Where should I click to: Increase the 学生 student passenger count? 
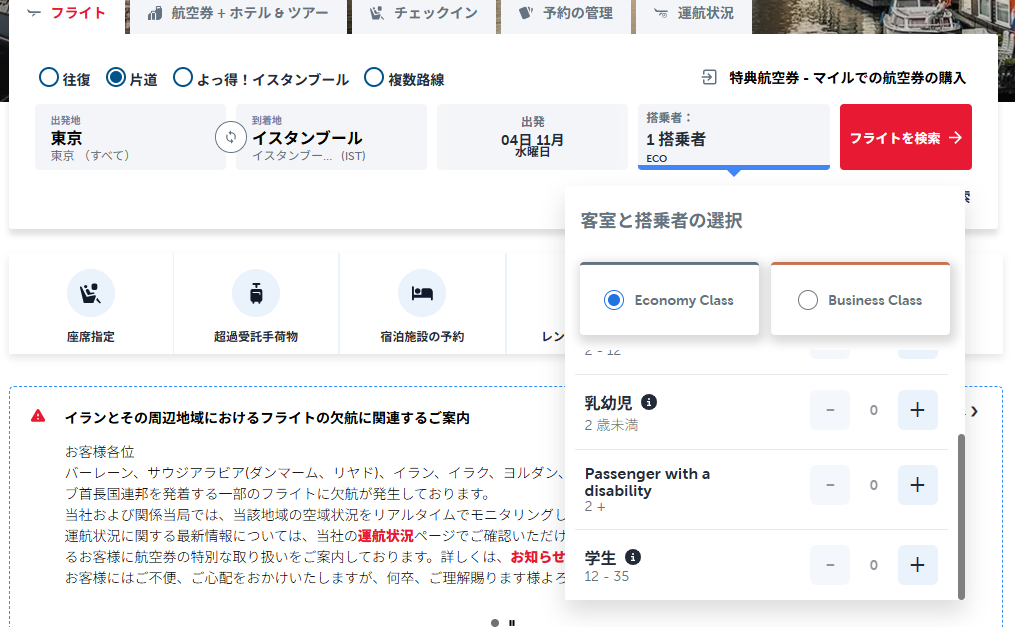tap(917, 565)
